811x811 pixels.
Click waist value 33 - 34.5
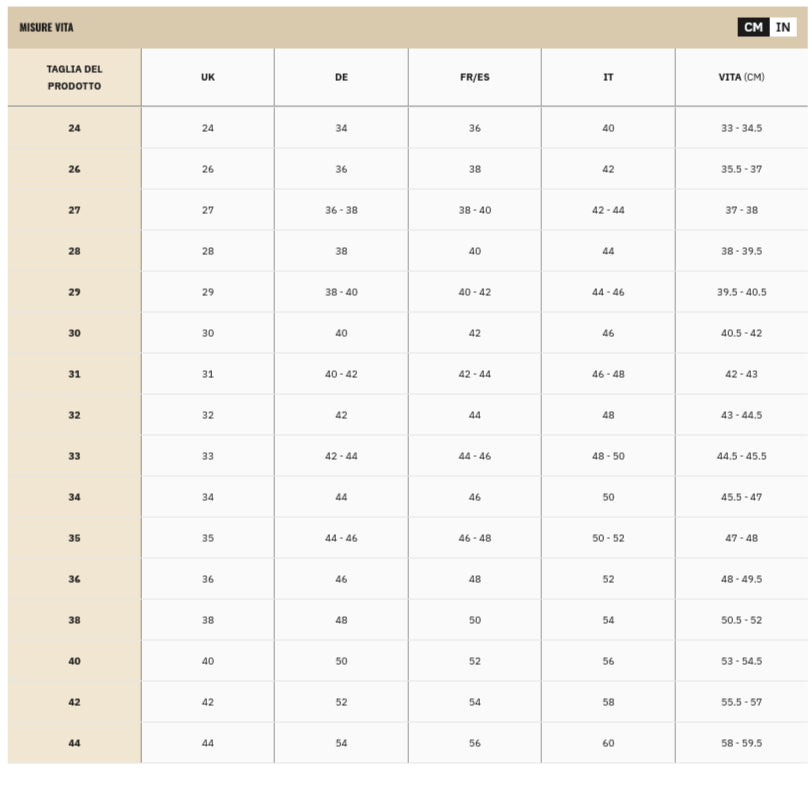click(741, 128)
